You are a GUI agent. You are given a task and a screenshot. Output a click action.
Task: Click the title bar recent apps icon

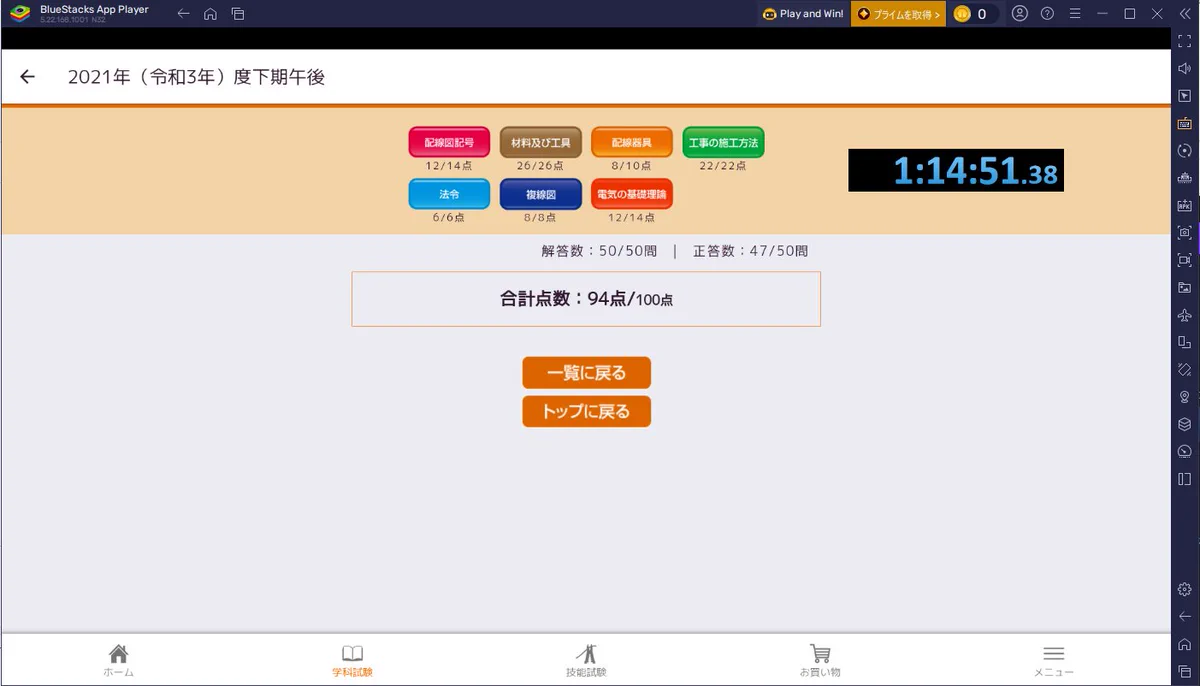[238, 14]
